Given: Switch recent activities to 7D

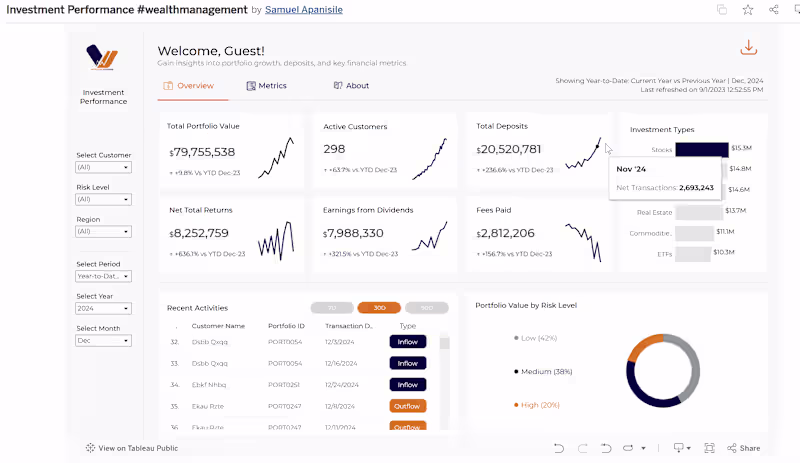Looking at the screenshot, I should click(x=332, y=308).
